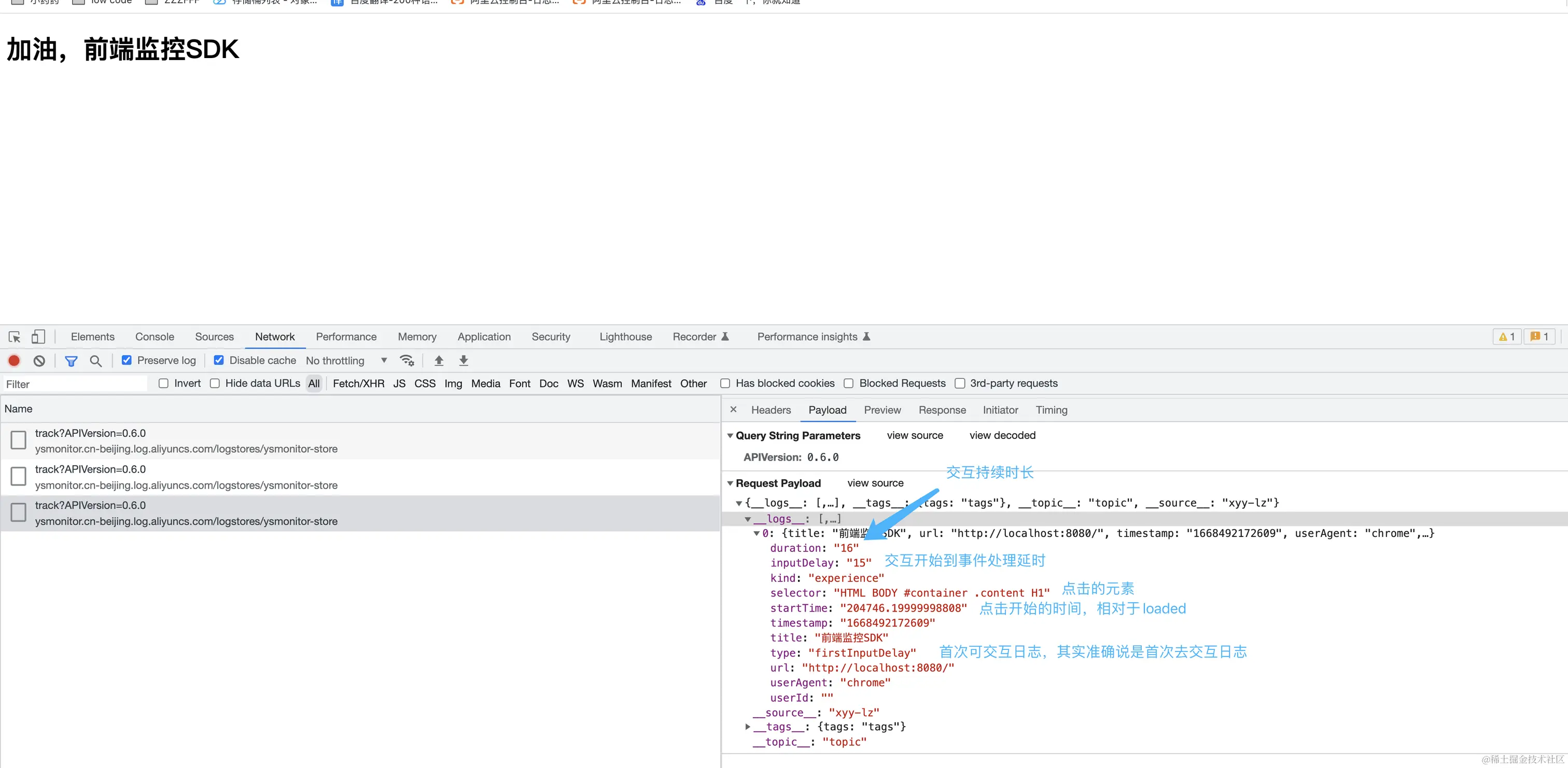1568x768 pixels.
Task: Click the inspect element picker icon
Action: (x=15, y=336)
